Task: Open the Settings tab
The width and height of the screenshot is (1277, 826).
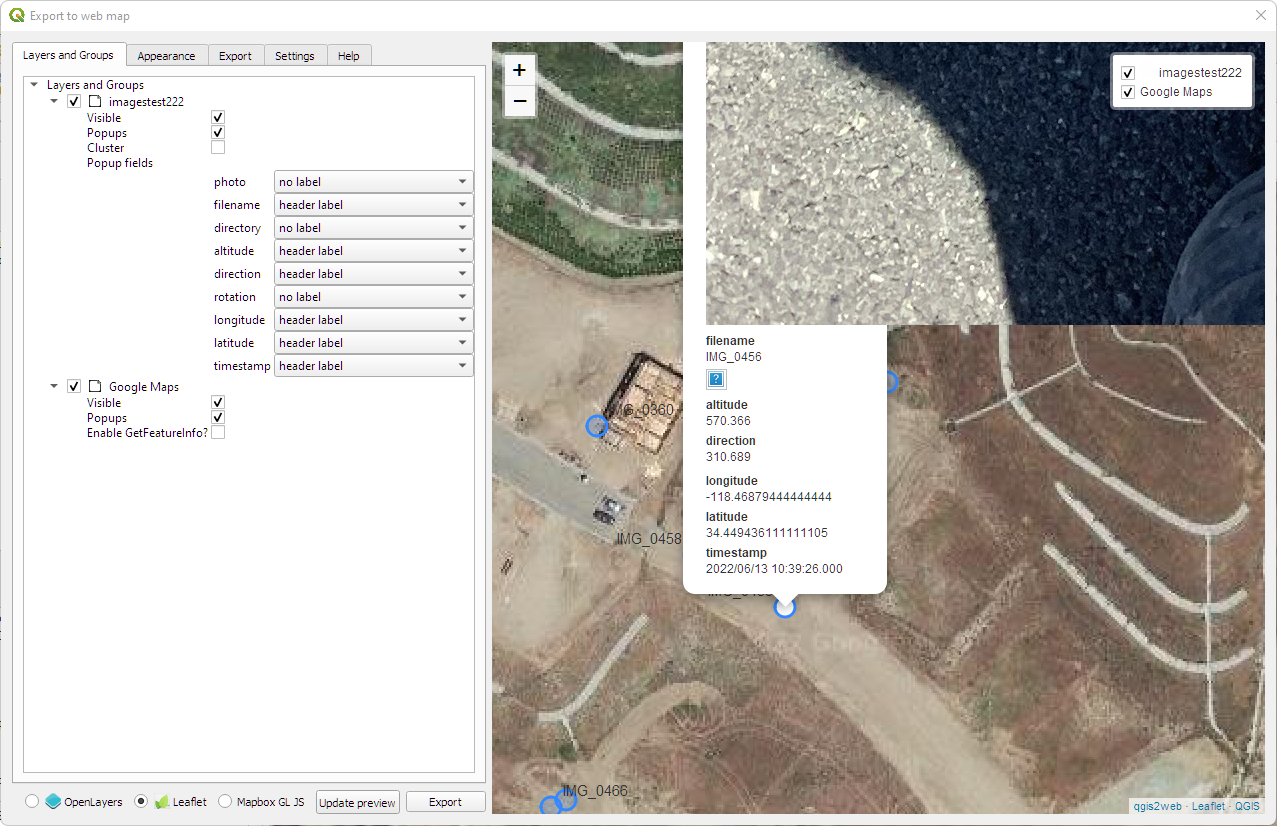Action: [294, 55]
